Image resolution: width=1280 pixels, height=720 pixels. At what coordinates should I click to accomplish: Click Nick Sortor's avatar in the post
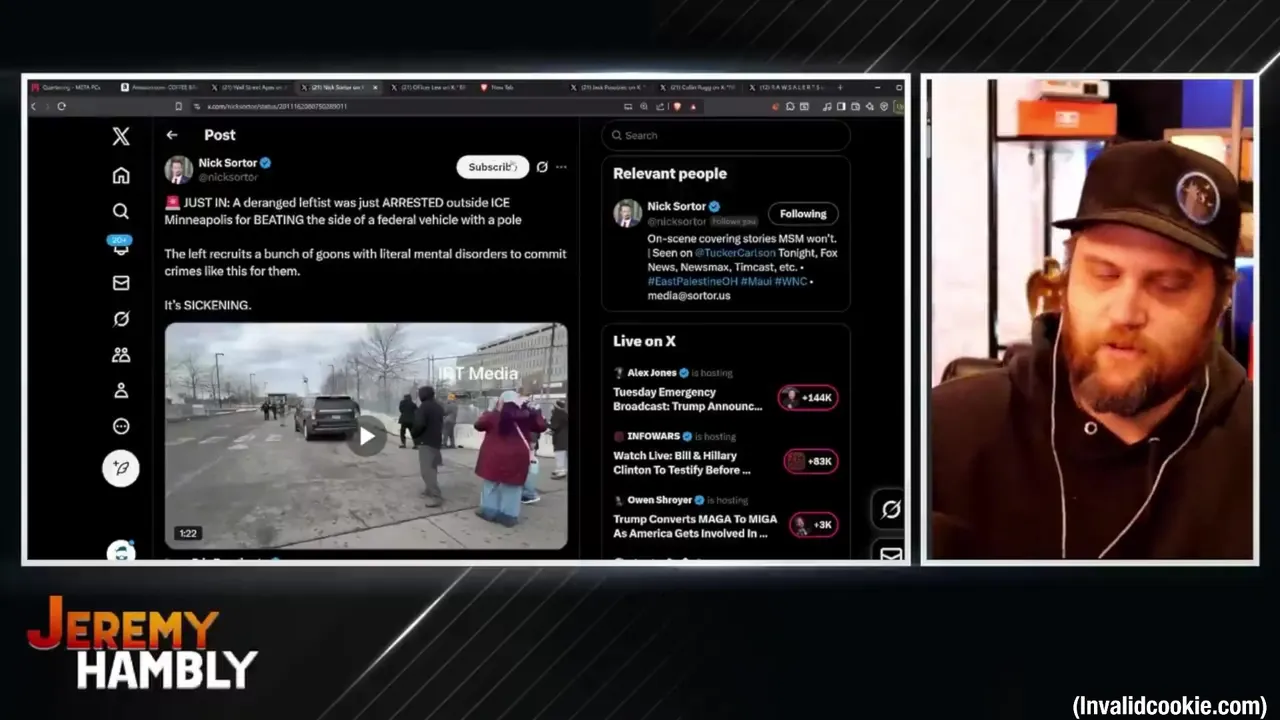coord(178,169)
